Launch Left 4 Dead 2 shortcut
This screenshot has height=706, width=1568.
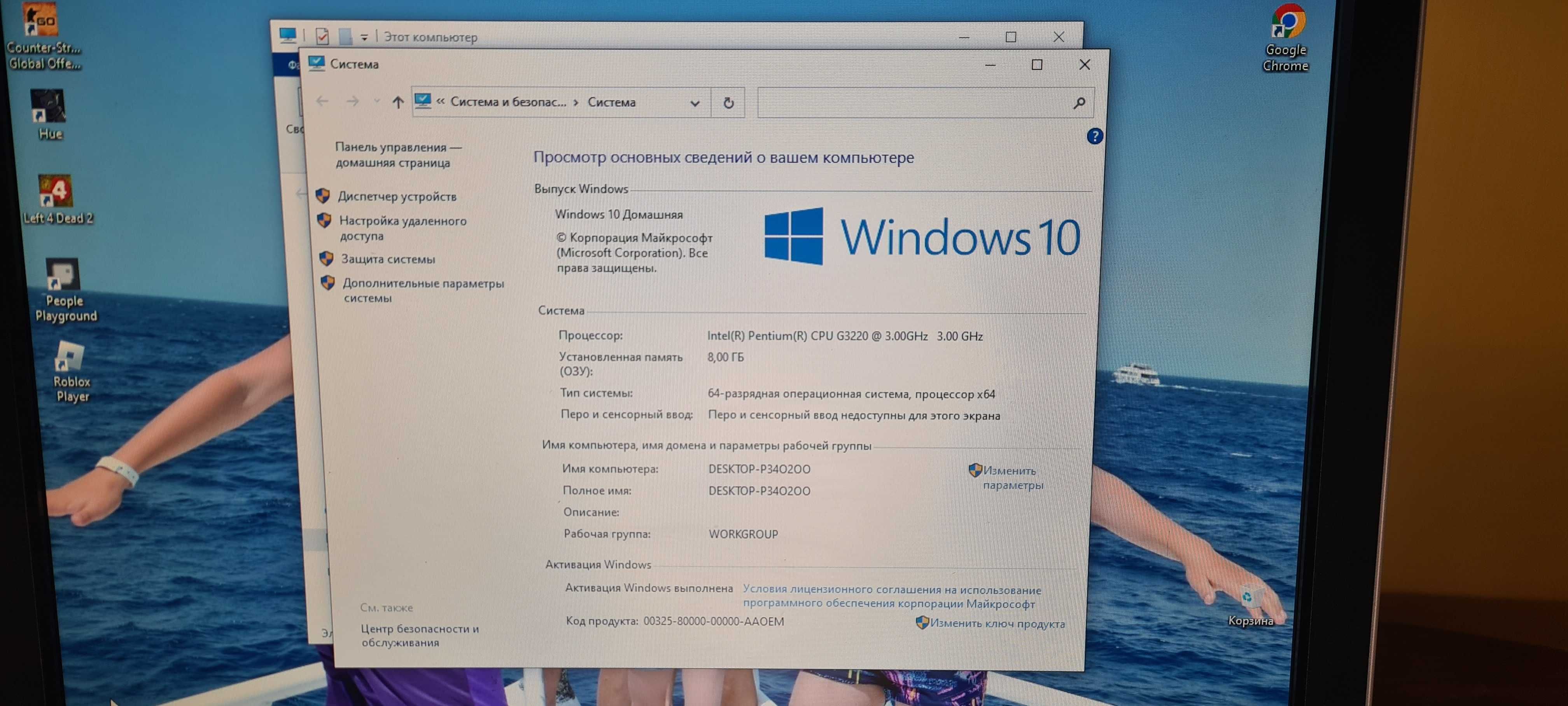tap(57, 199)
